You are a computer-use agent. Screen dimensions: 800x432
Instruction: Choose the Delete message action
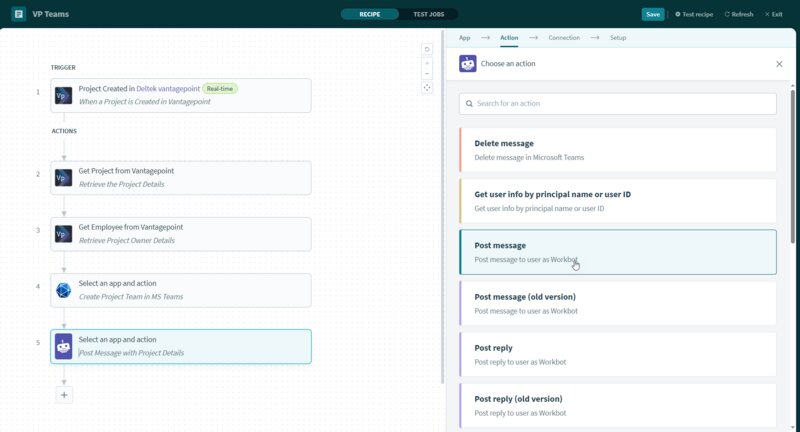[617, 150]
